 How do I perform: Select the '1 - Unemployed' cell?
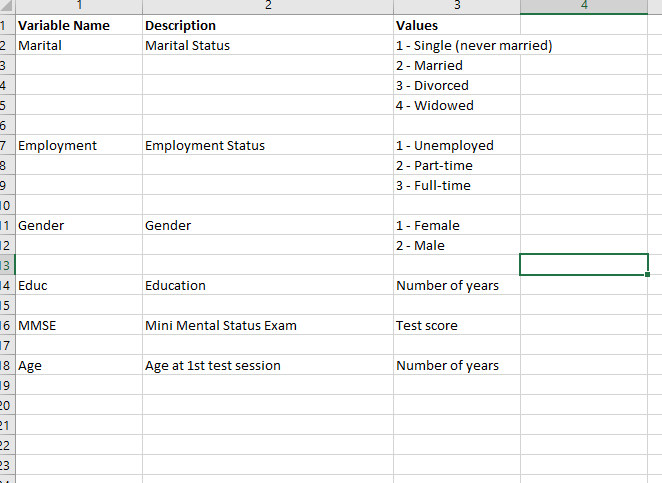(x=457, y=145)
